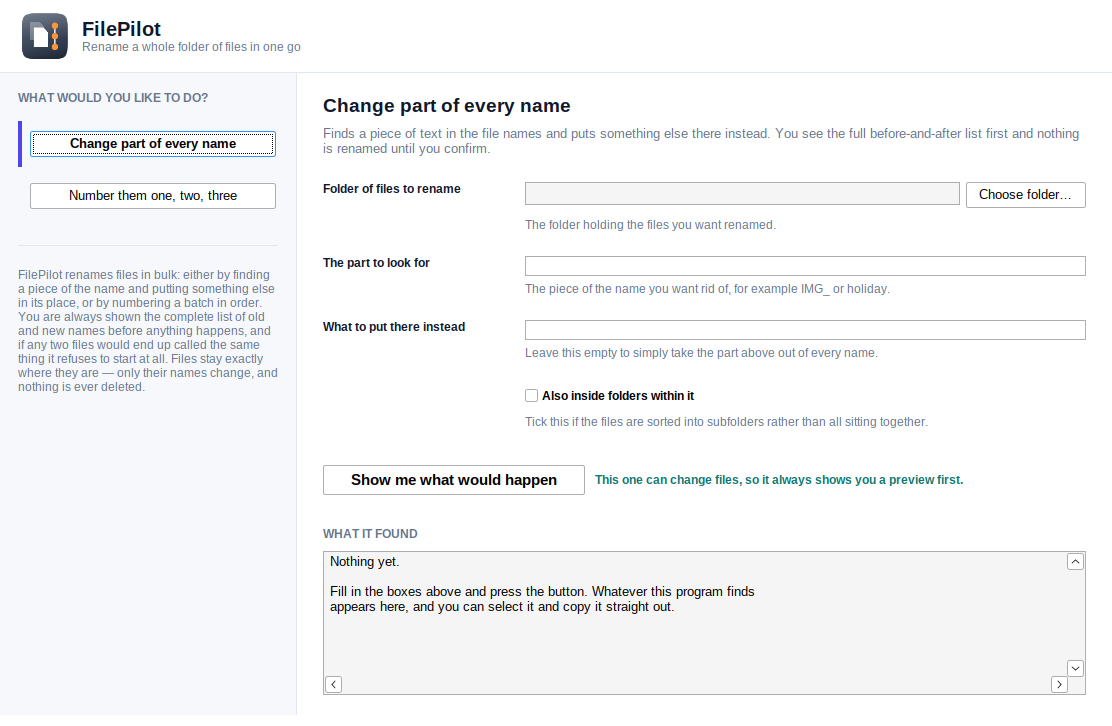Image resolution: width=1112 pixels, height=726 pixels.
Task: Click the 'WHAT IT FOUND' section label
Action: tap(370, 534)
